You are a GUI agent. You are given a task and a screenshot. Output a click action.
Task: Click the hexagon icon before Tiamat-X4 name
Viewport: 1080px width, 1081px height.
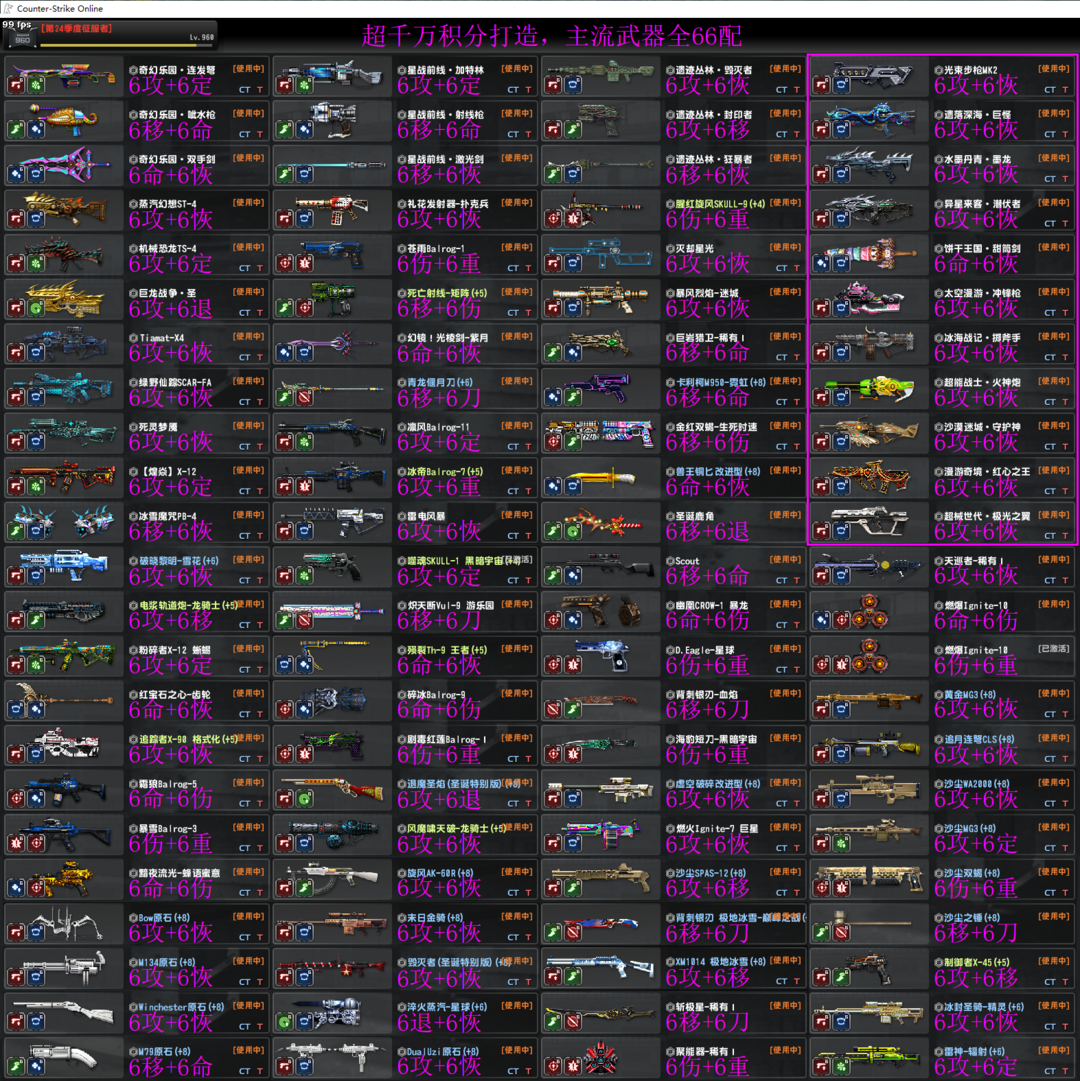[133, 338]
